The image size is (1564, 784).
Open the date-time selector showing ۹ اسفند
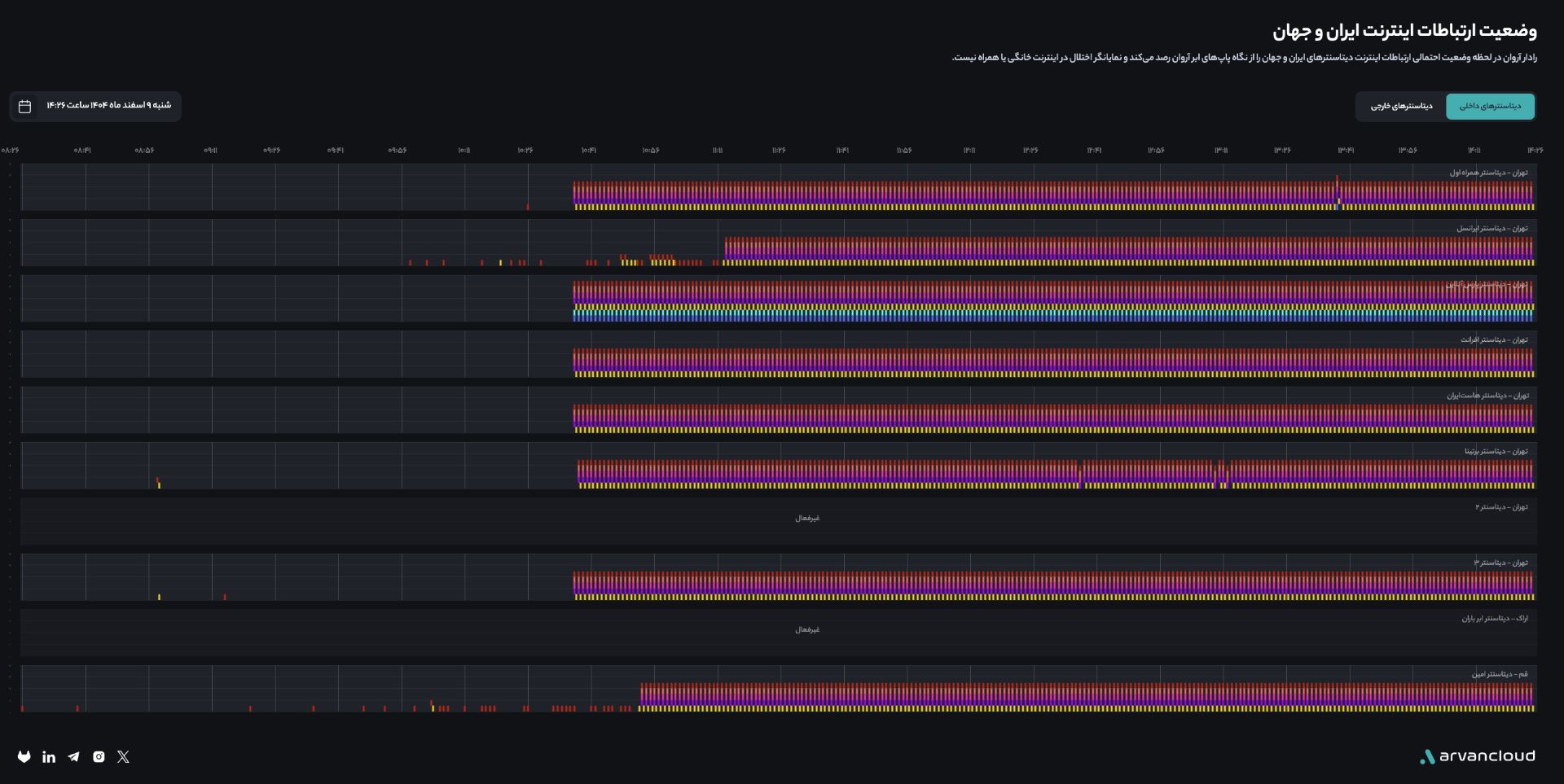[x=108, y=106]
